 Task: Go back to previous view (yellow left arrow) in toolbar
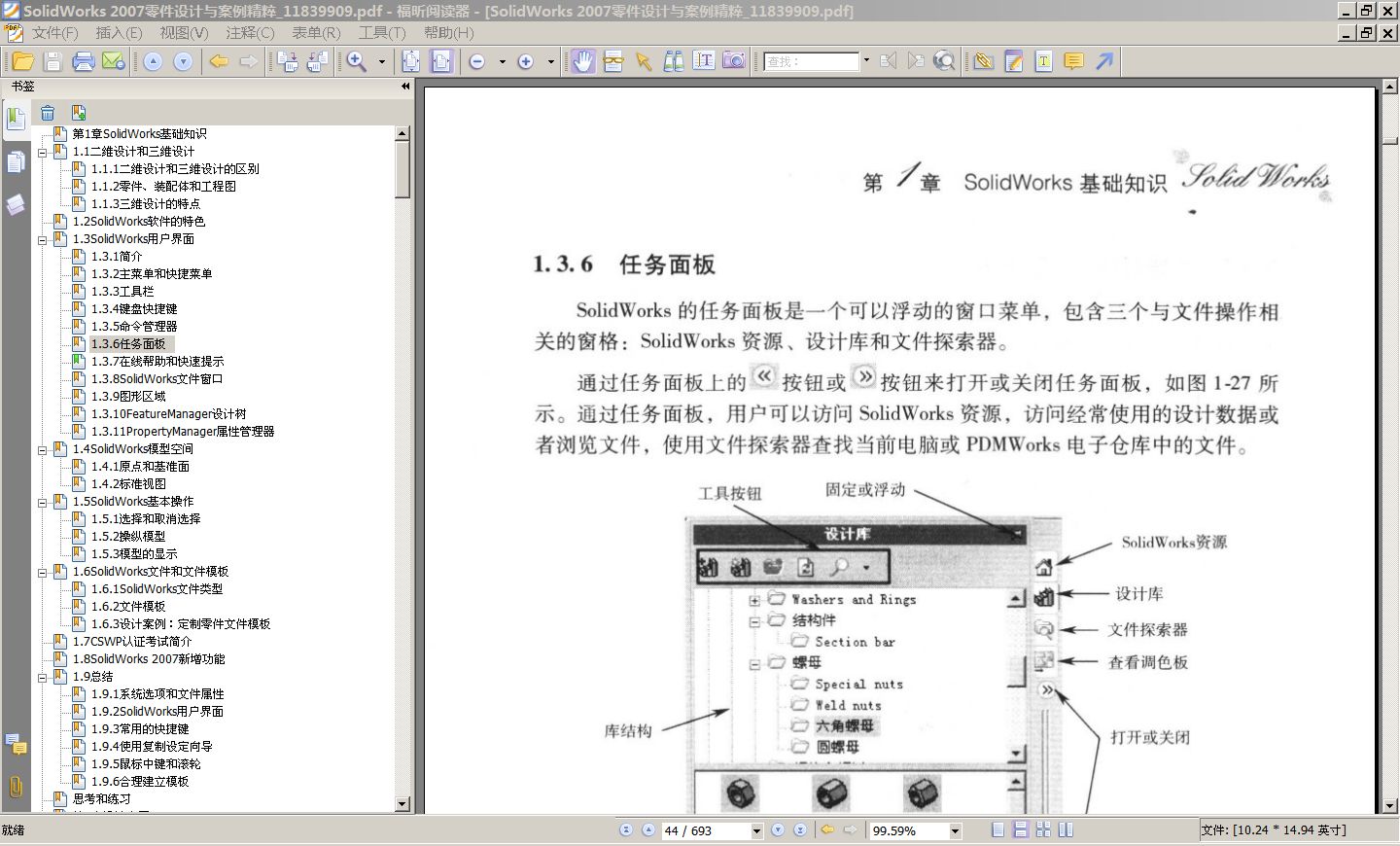(x=219, y=61)
